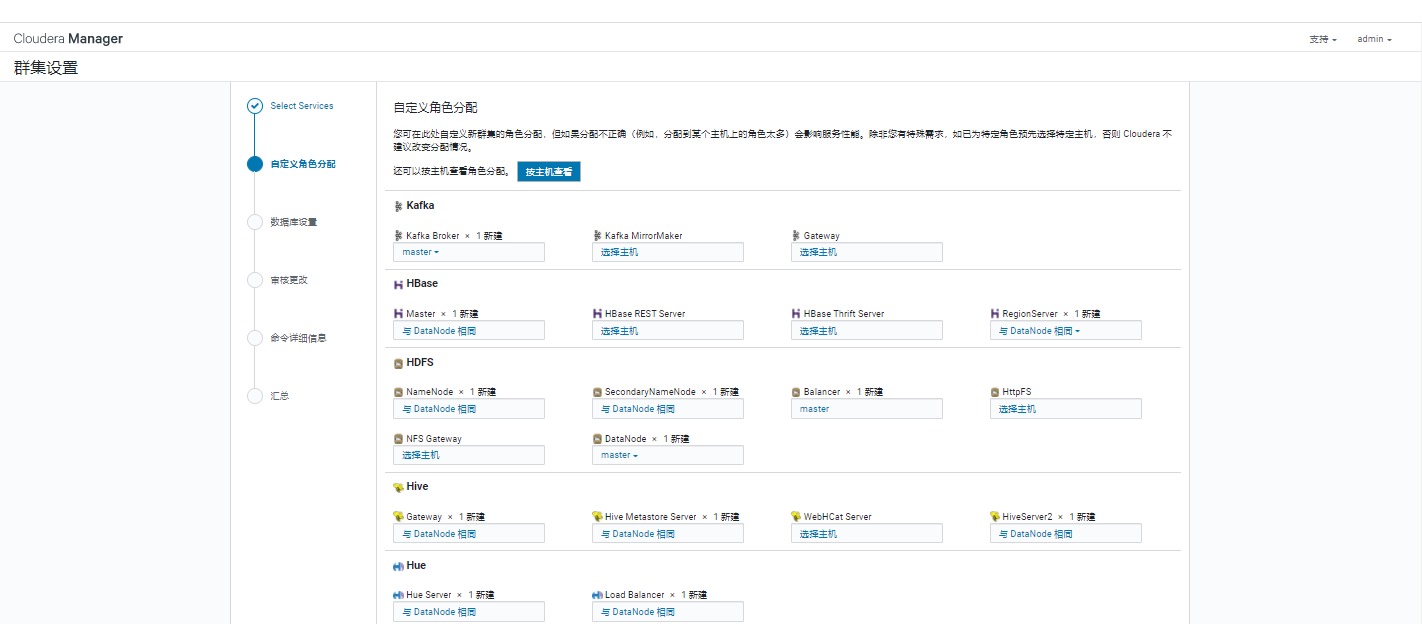Click the HBase Thrift Server icon
Viewport: 1422px width, 624px height.
(796, 314)
